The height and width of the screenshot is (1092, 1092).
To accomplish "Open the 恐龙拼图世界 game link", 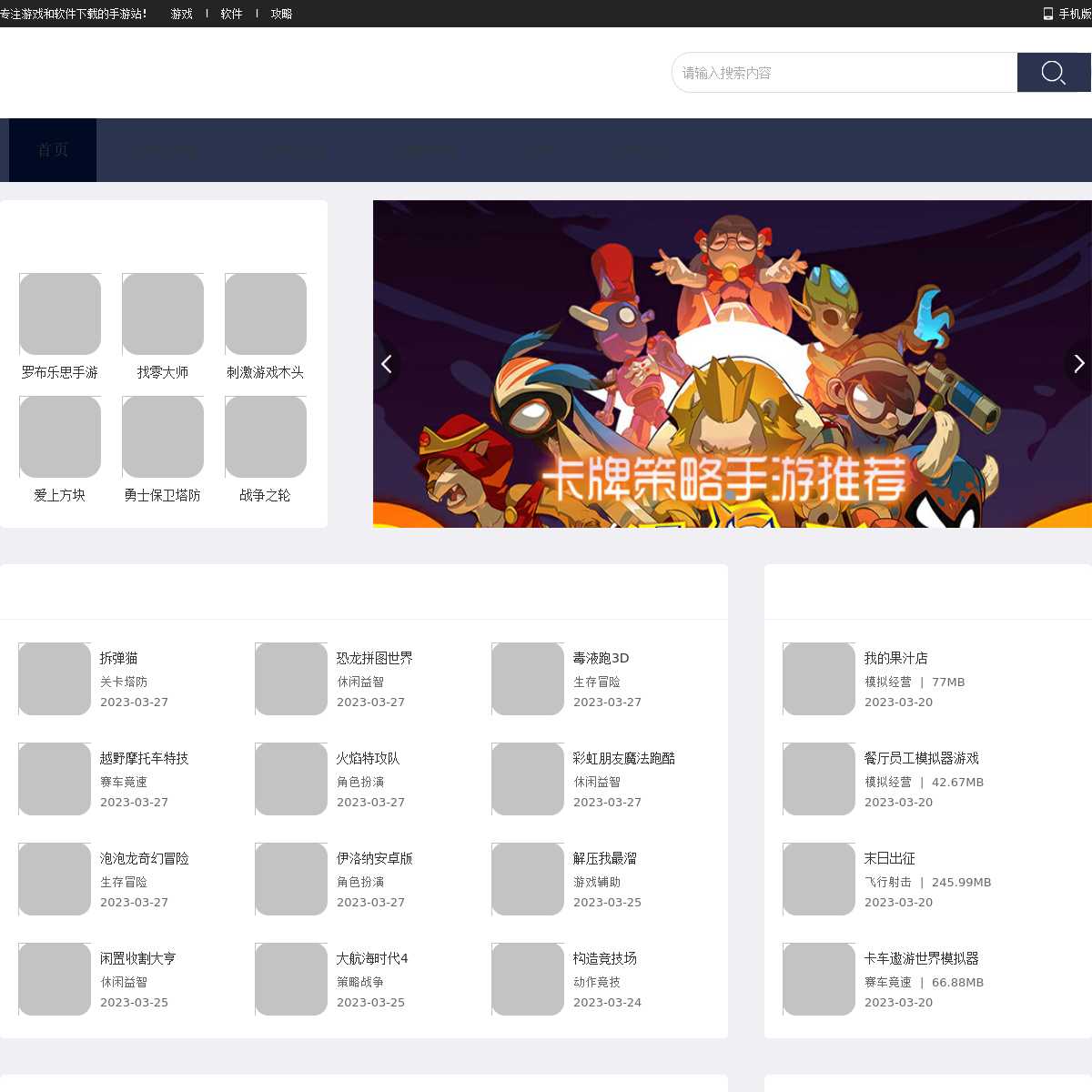I will (374, 658).
